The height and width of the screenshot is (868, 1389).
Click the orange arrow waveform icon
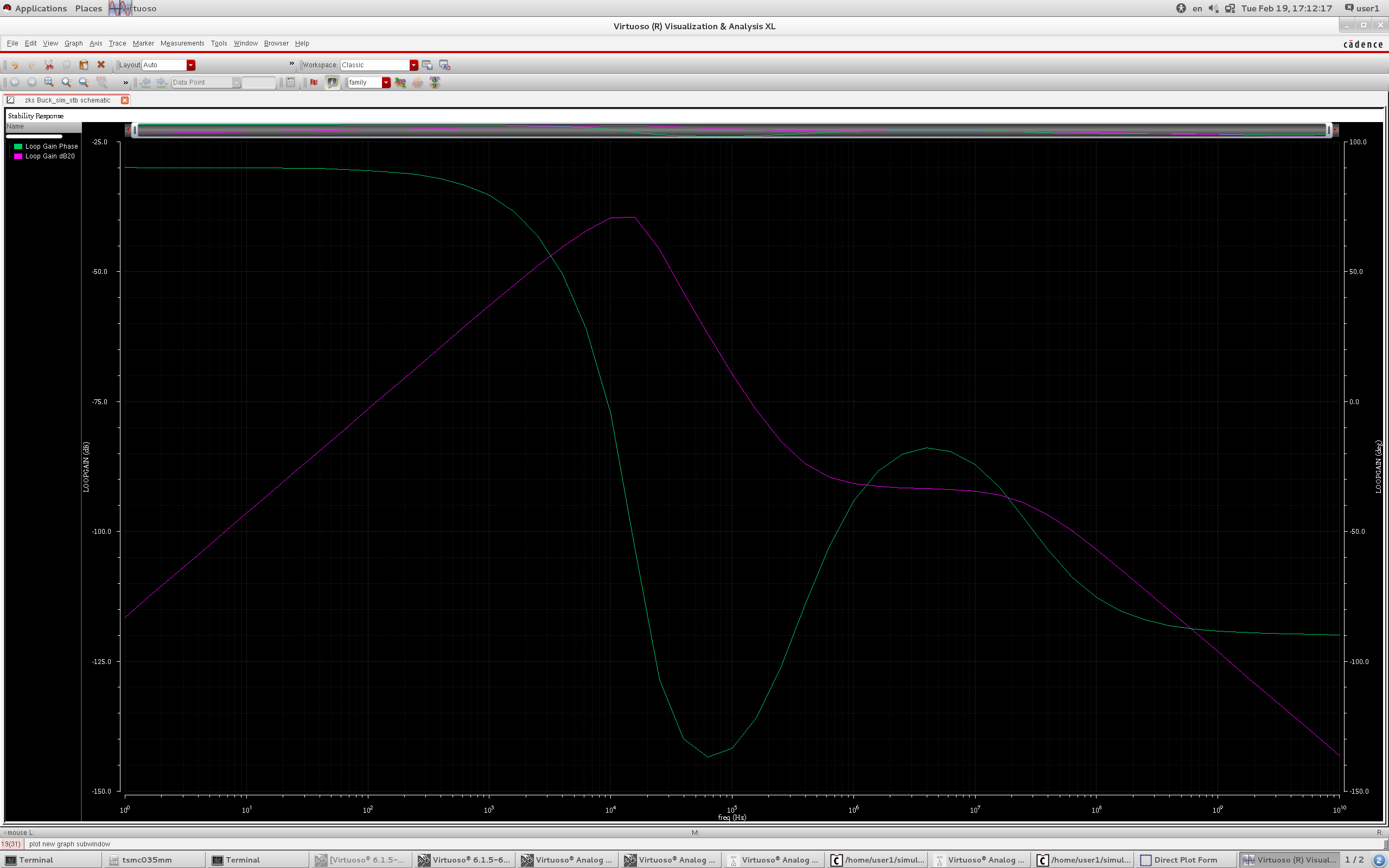pos(417,82)
